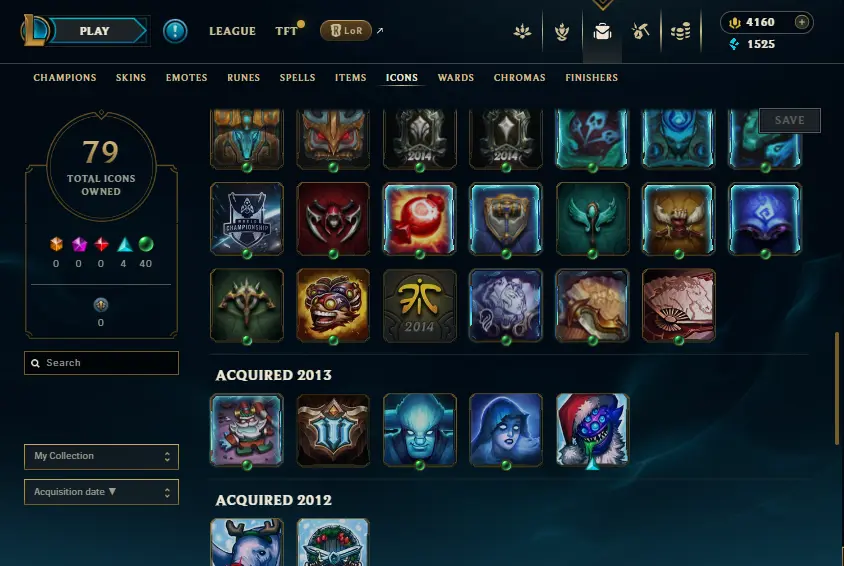Open the Loot hammer icon in top bar
Screen dimensions: 844x566
coord(641,32)
